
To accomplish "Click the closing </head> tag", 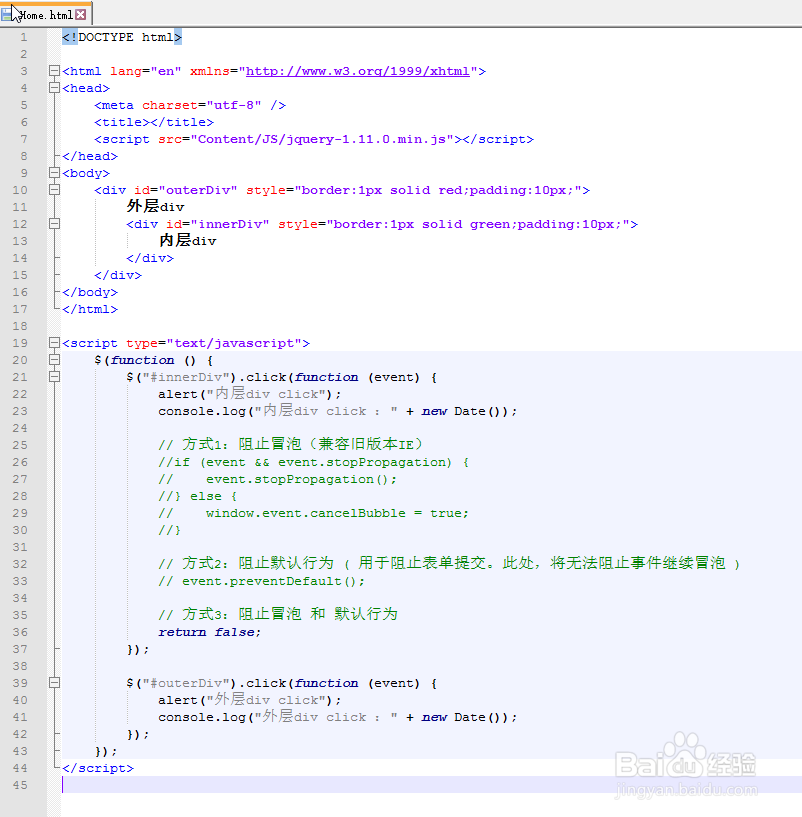I will pos(90,156).
